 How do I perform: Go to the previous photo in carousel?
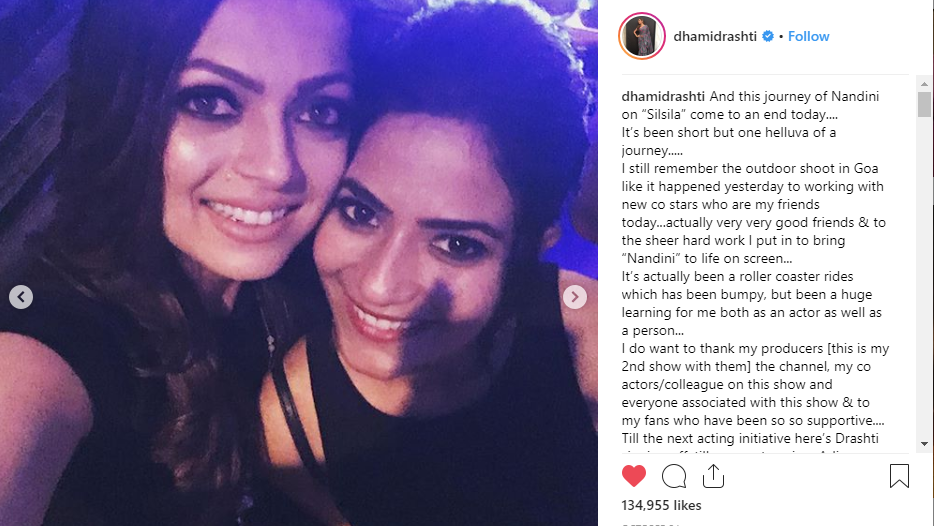coord(21,297)
